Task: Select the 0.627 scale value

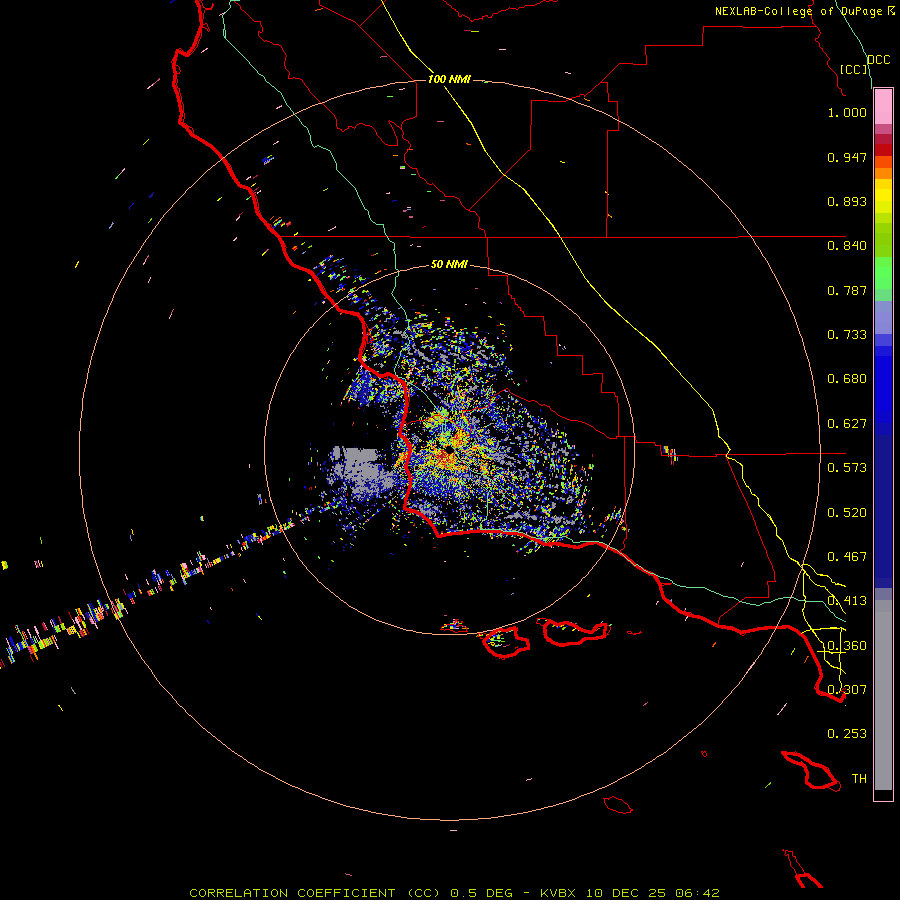Action: point(847,424)
